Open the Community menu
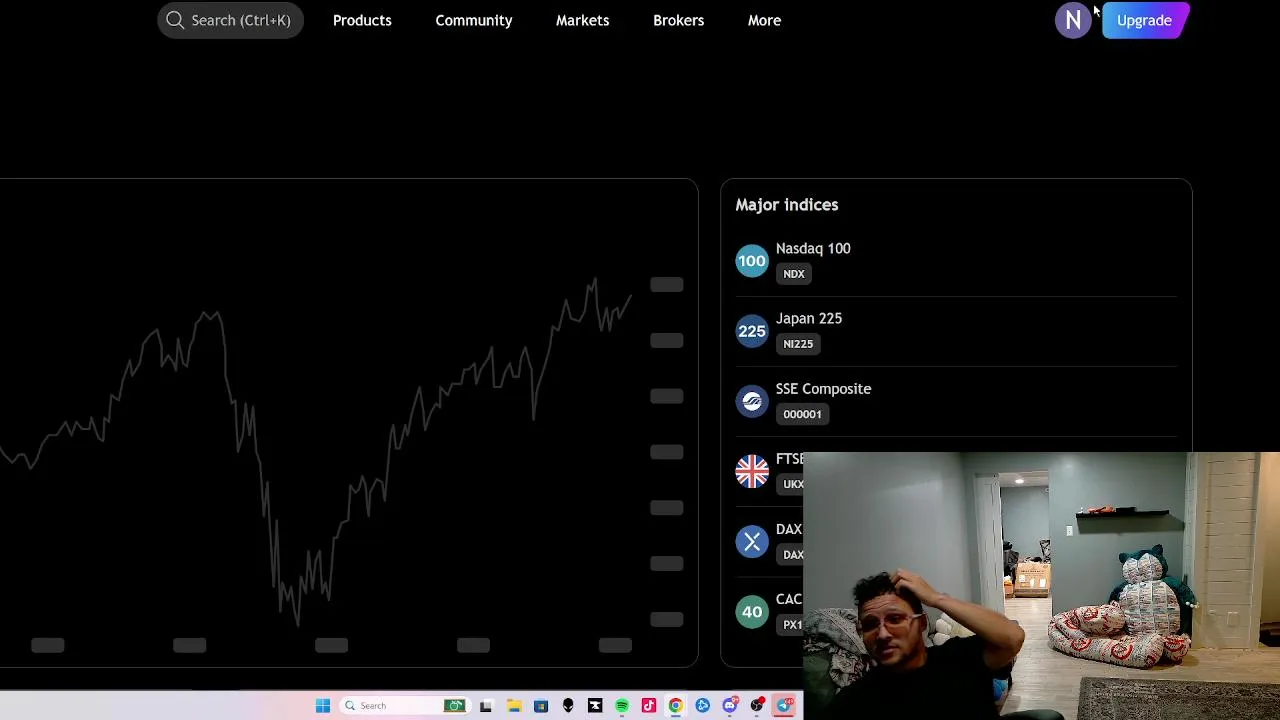The width and height of the screenshot is (1280, 720). click(474, 20)
